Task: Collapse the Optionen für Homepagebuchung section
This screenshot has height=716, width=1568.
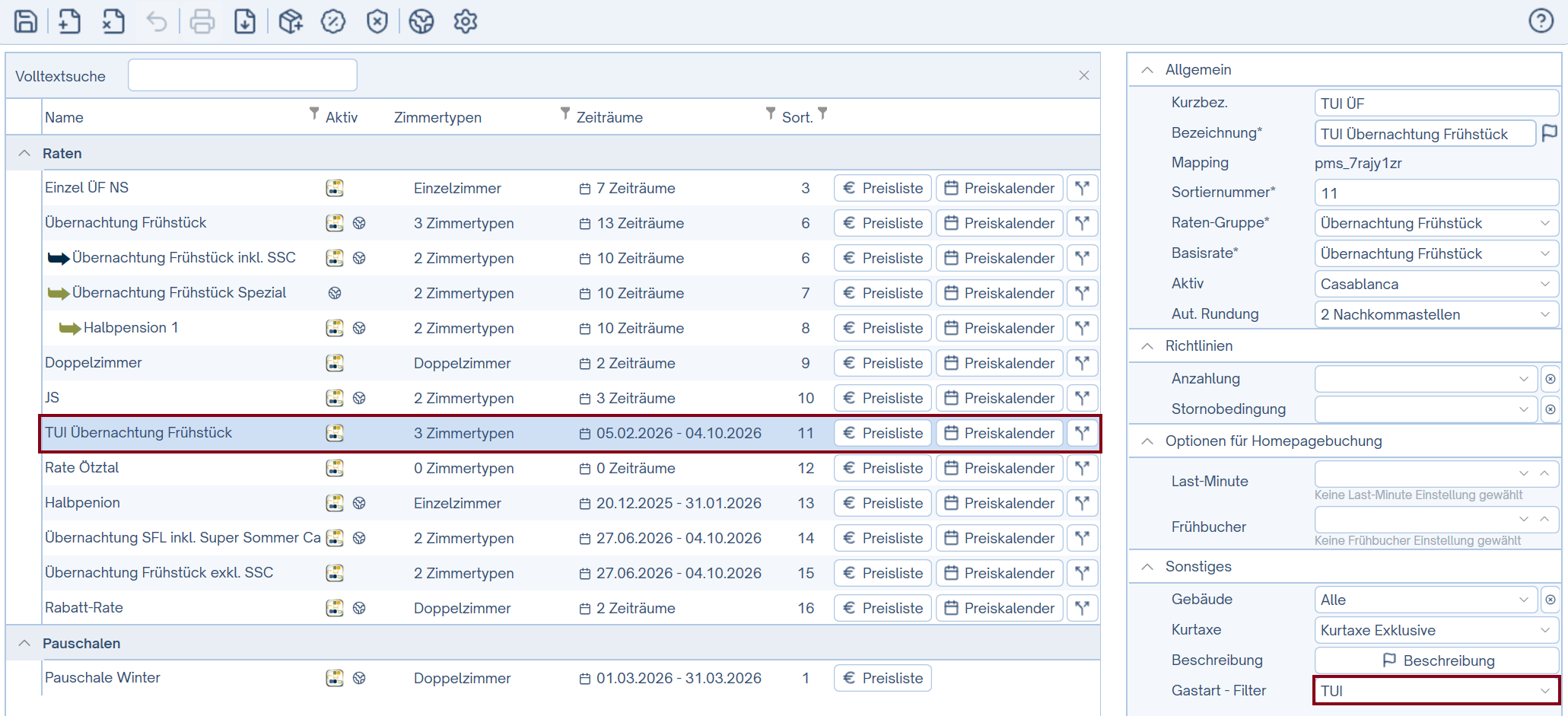Action: pyautogui.click(x=1147, y=441)
